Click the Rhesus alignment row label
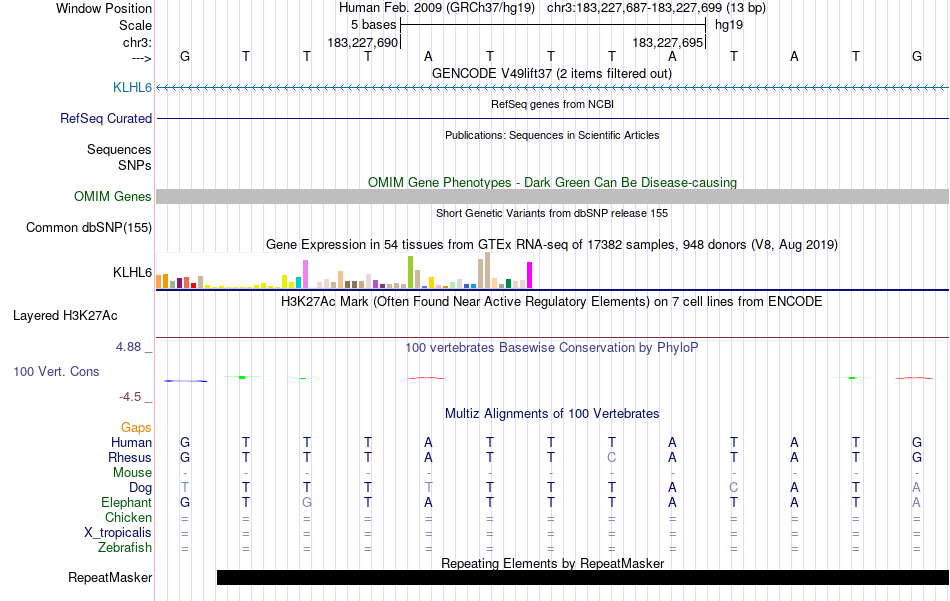 (130, 457)
